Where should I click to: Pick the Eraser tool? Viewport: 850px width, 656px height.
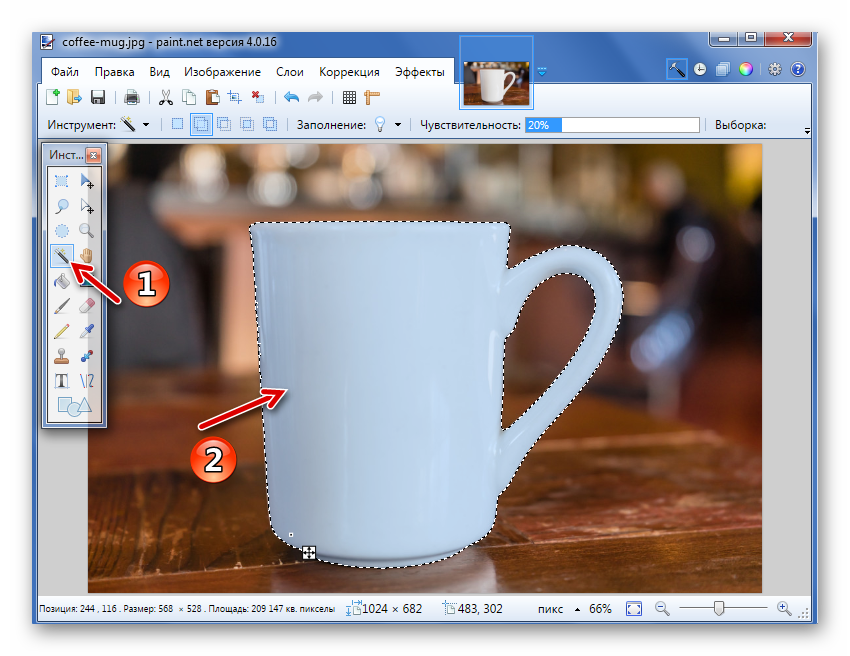click(87, 305)
